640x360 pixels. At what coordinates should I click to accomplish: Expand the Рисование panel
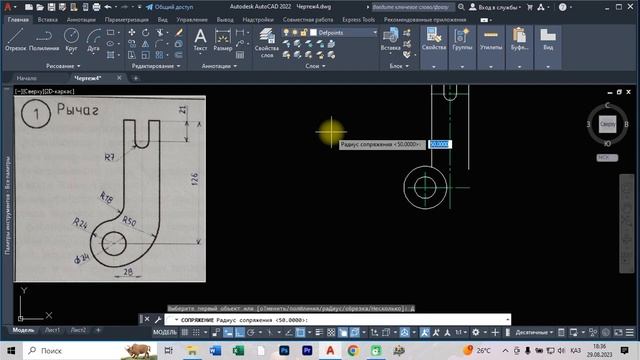pyautogui.click(x=63, y=66)
